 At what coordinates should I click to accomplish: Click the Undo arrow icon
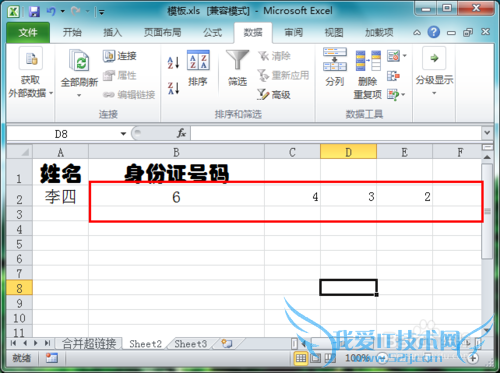tap(51, 12)
